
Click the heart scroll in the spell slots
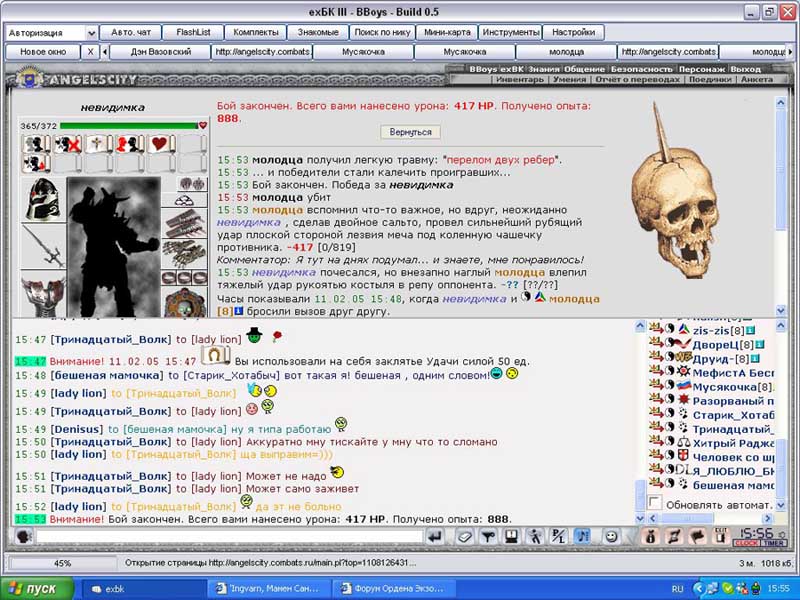tap(160, 144)
